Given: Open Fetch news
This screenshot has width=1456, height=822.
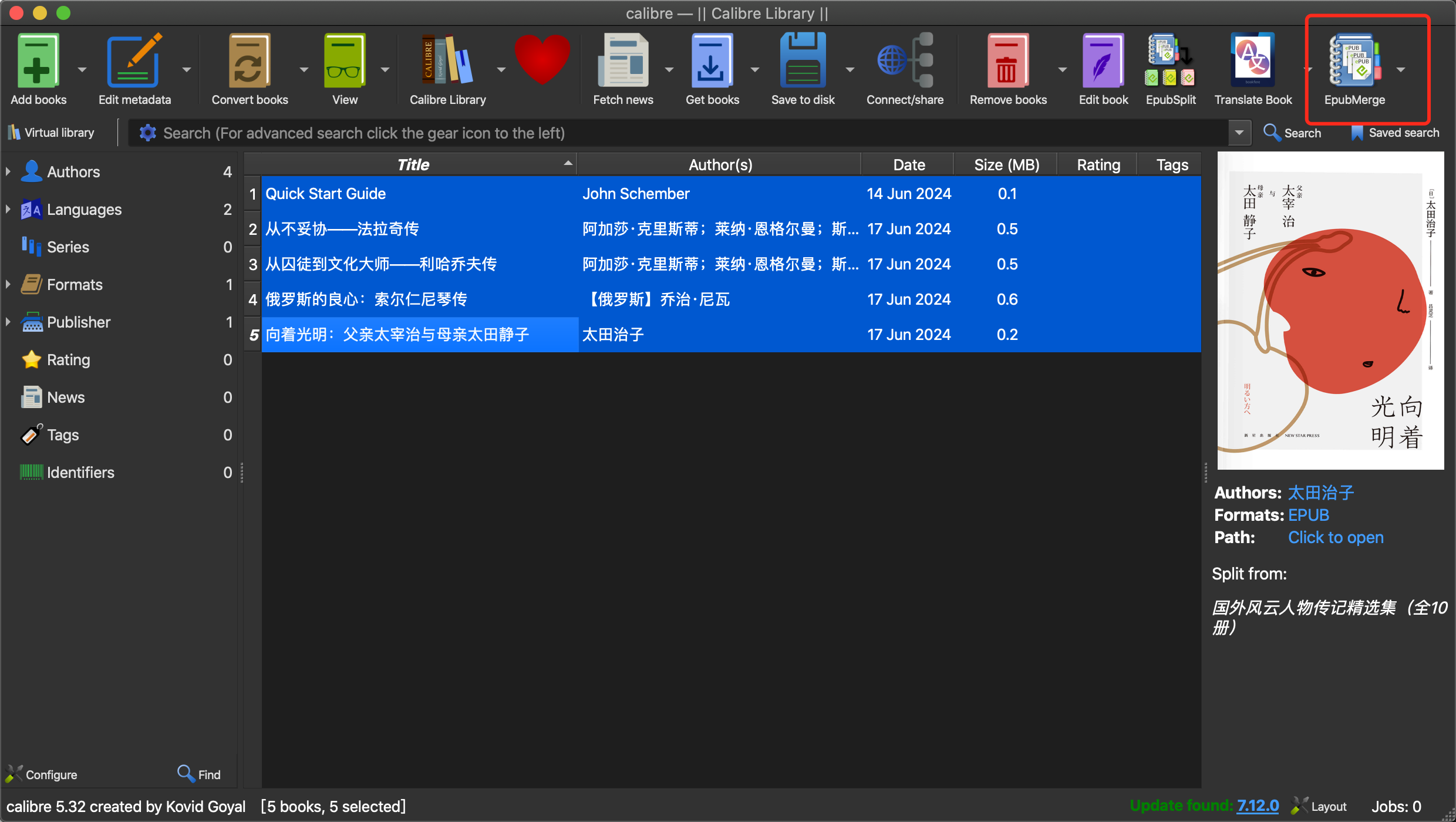Looking at the screenshot, I should [623, 60].
